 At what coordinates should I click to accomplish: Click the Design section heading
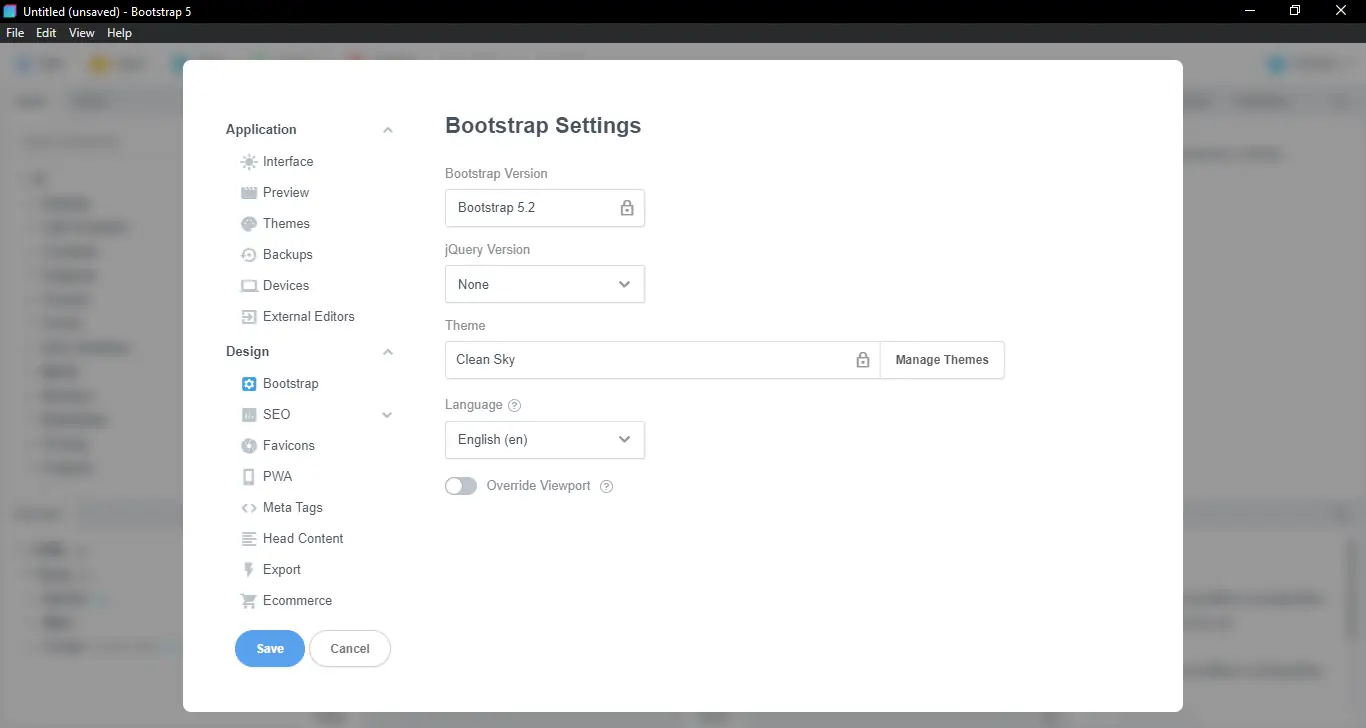point(247,352)
